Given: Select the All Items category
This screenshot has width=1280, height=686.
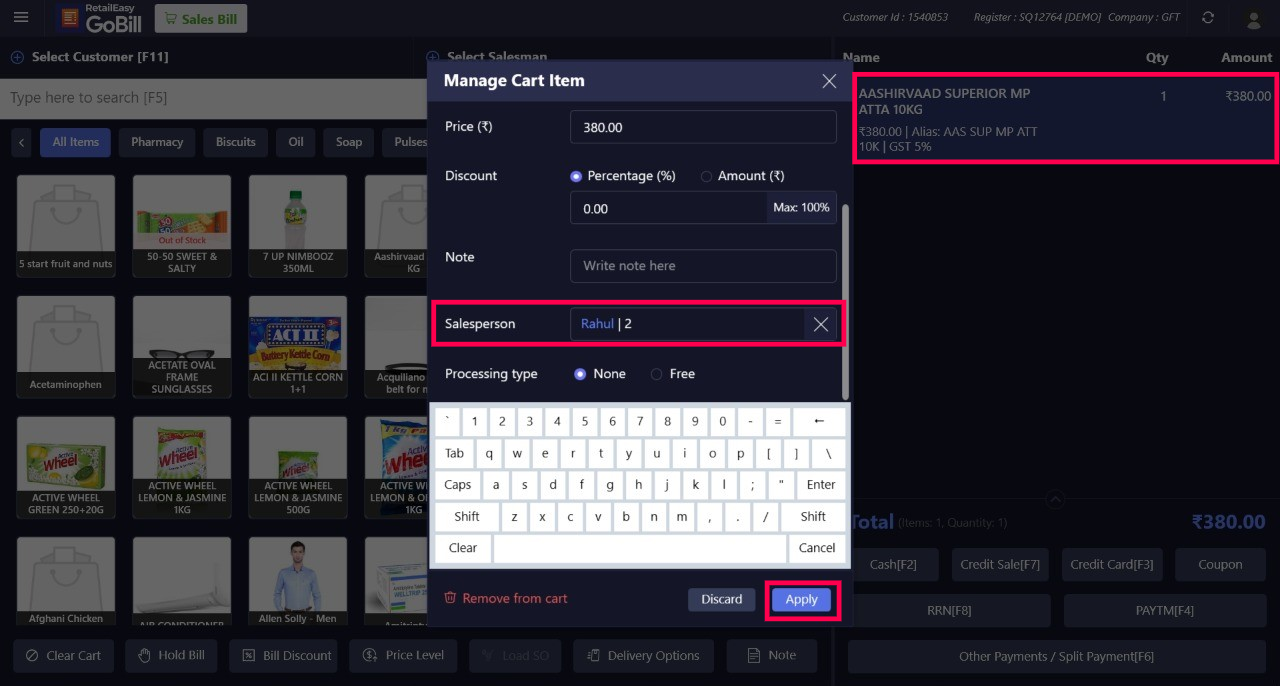Looking at the screenshot, I should pos(76,142).
